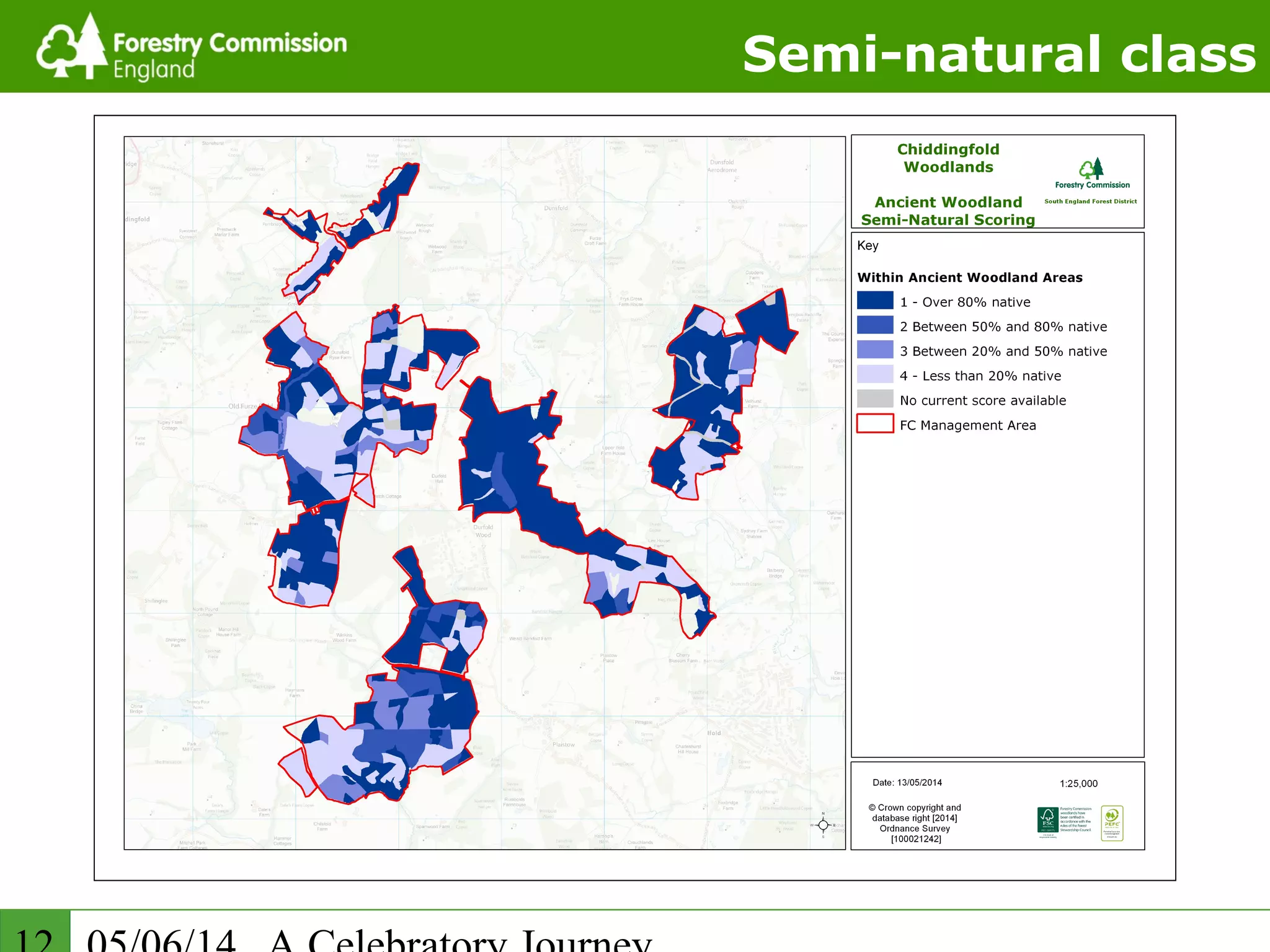This screenshot has width=1270, height=952.
Task: Click the 'Within Ancient Woodland Areas' key heading
Action: [x=970, y=278]
